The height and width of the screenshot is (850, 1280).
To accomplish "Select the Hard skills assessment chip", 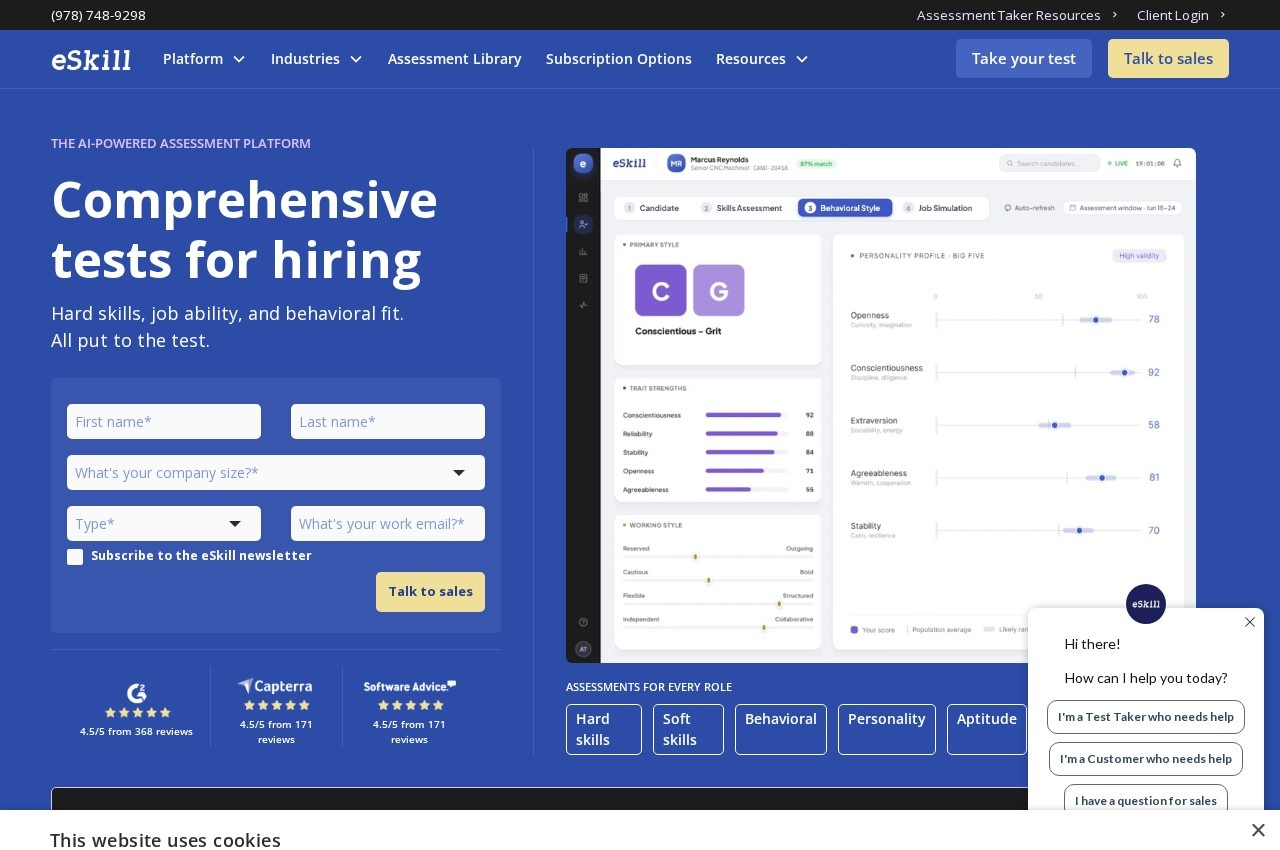I will pyautogui.click(x=604, y=730).
